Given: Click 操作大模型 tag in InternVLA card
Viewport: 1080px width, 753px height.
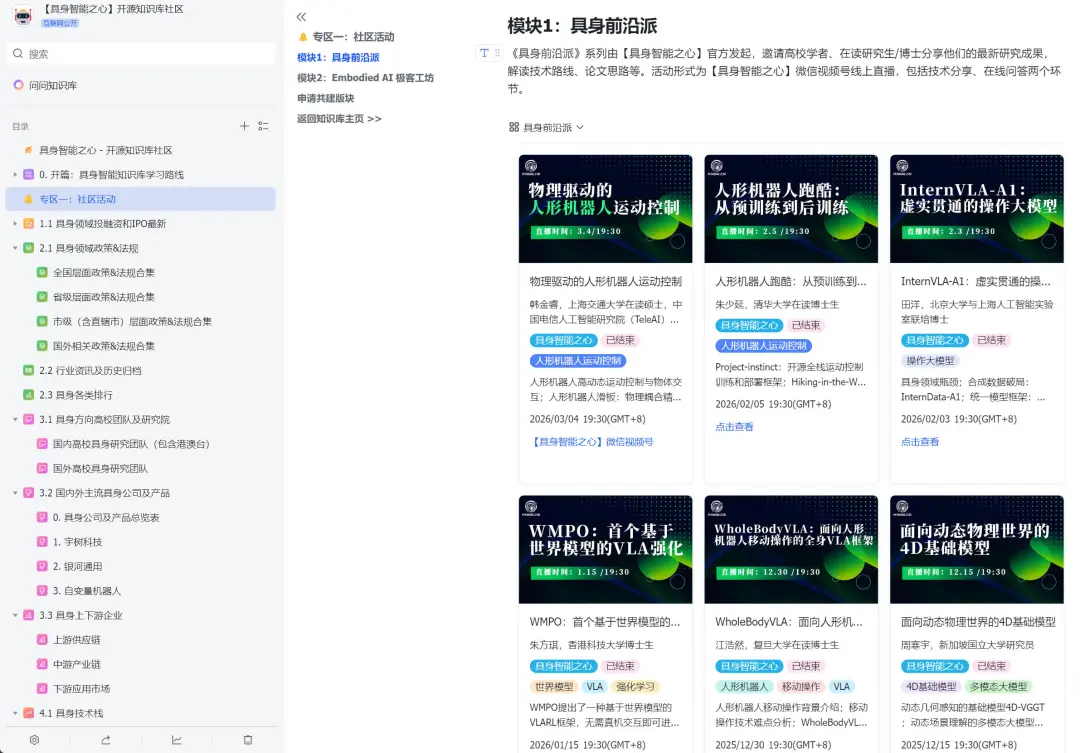Looking at the screenshot, I should pos(931,360).
